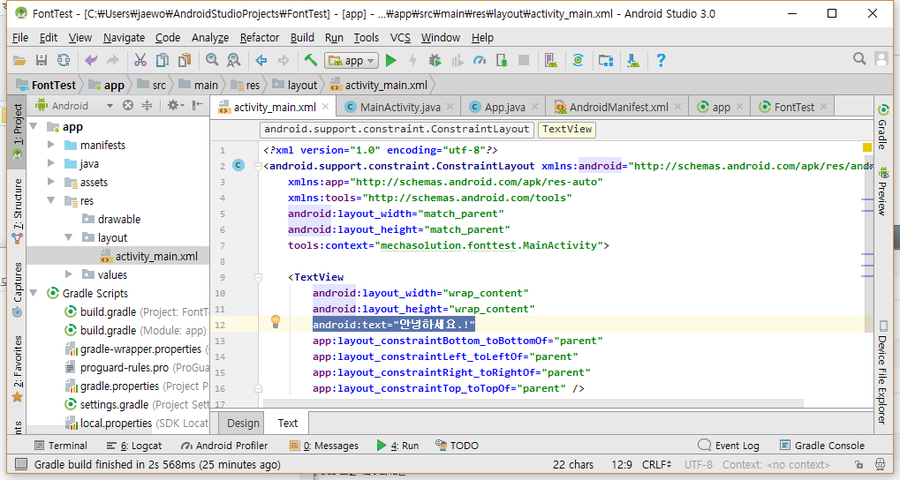Stop the run with the square stop icon
Screen dimensions: 900x480
point(523,60)
